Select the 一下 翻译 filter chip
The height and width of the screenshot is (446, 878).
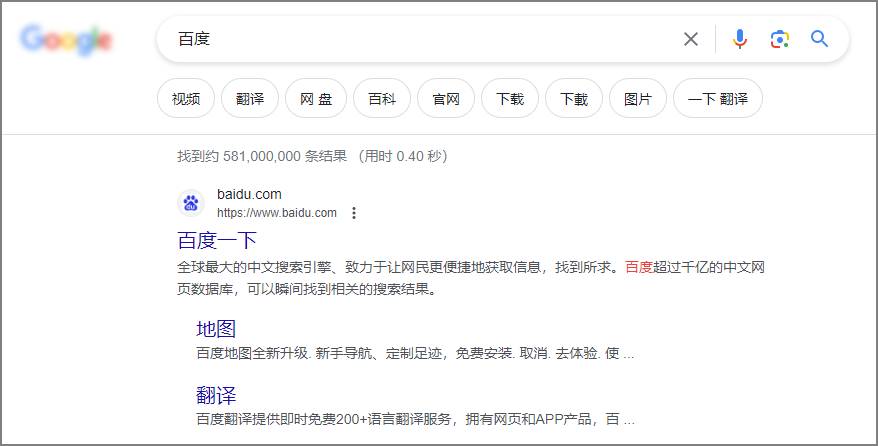[718, 98]
